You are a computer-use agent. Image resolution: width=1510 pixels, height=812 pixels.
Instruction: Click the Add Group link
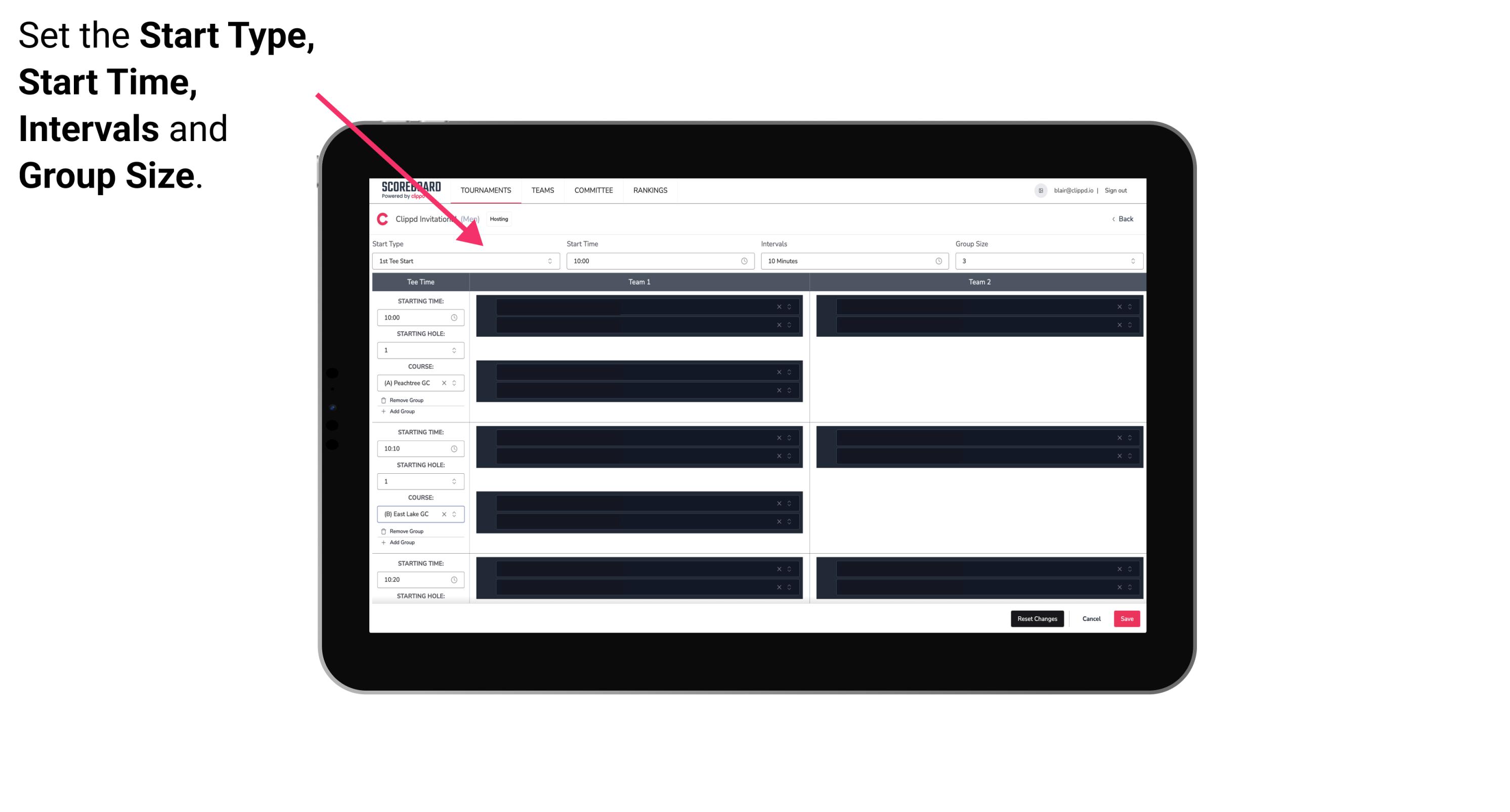(400, 411)
